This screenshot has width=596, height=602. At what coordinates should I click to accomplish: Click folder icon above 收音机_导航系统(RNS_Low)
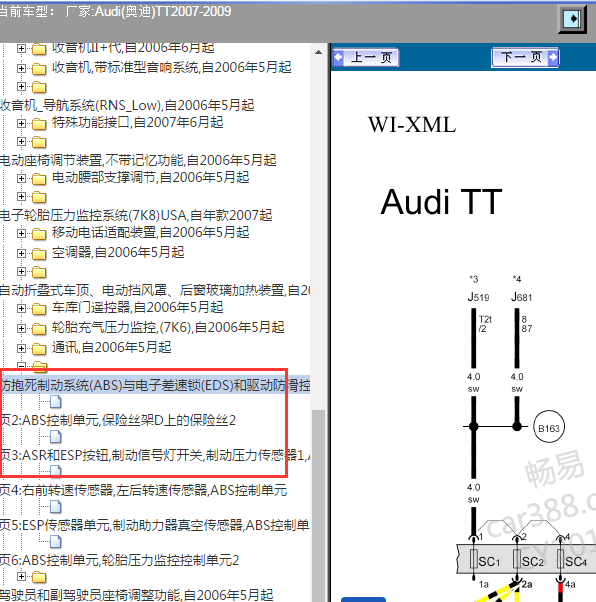39,88
